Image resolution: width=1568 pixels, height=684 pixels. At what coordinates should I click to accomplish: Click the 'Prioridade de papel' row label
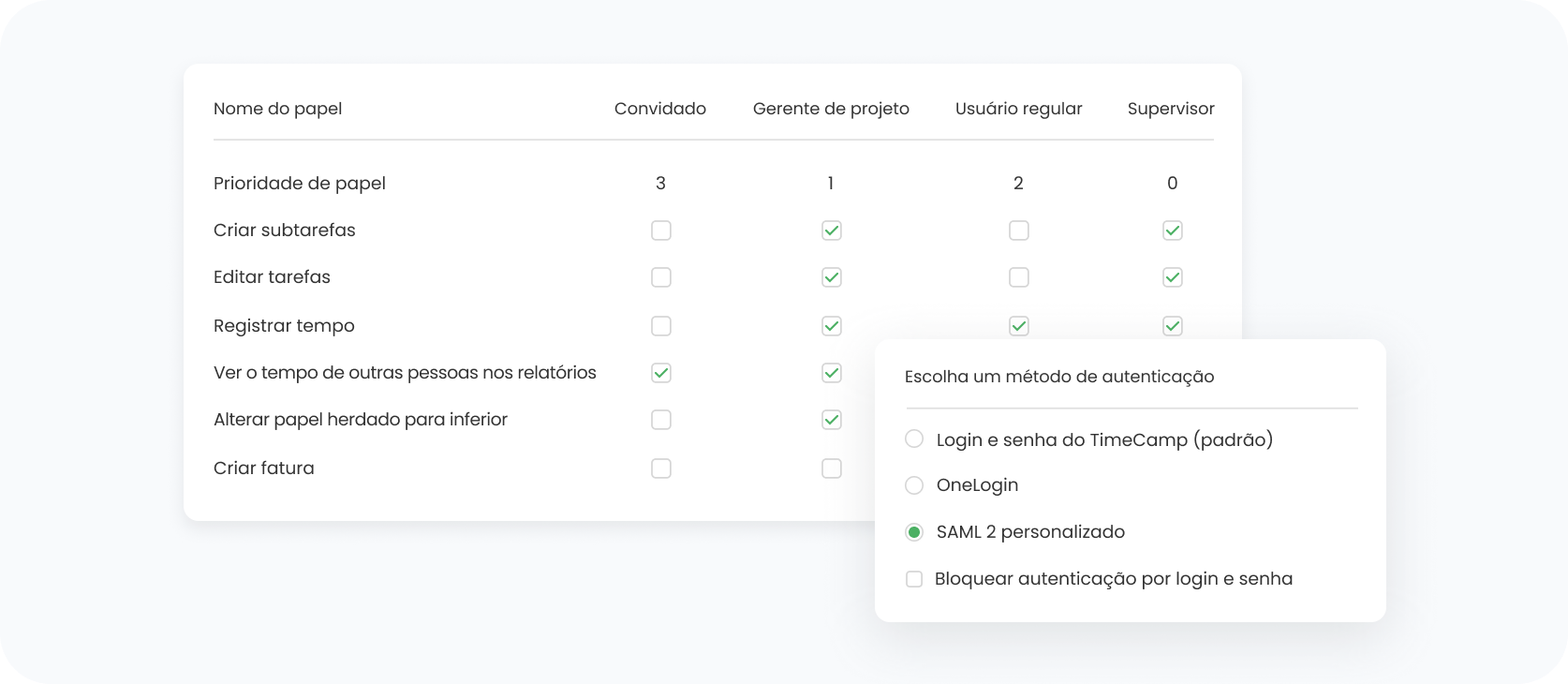300,184
